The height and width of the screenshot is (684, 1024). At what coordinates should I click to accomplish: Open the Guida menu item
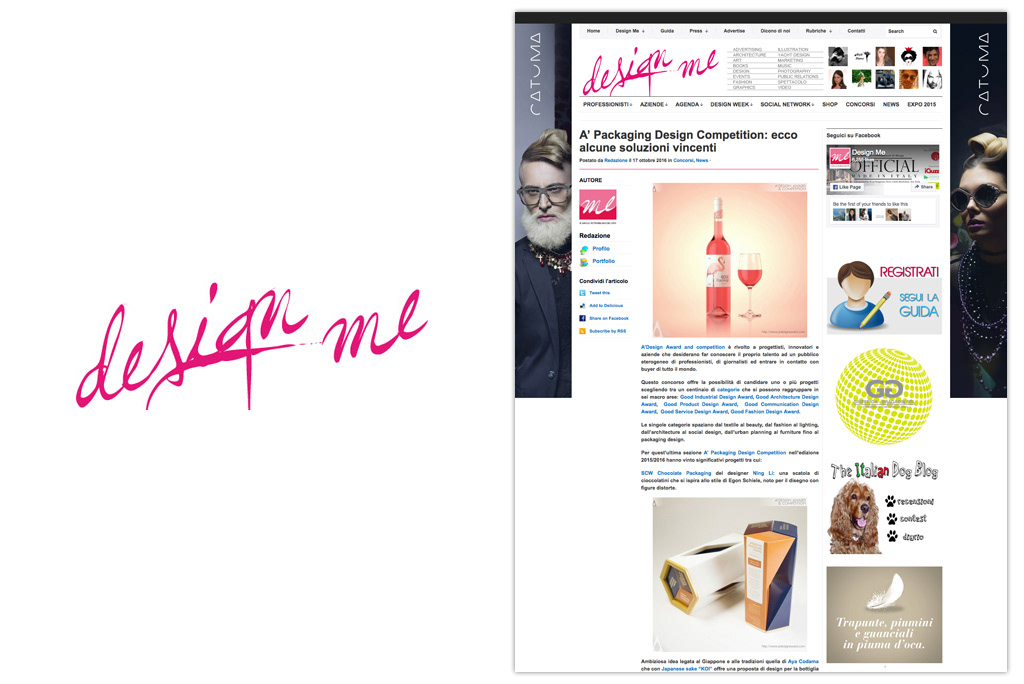(667, 31)
